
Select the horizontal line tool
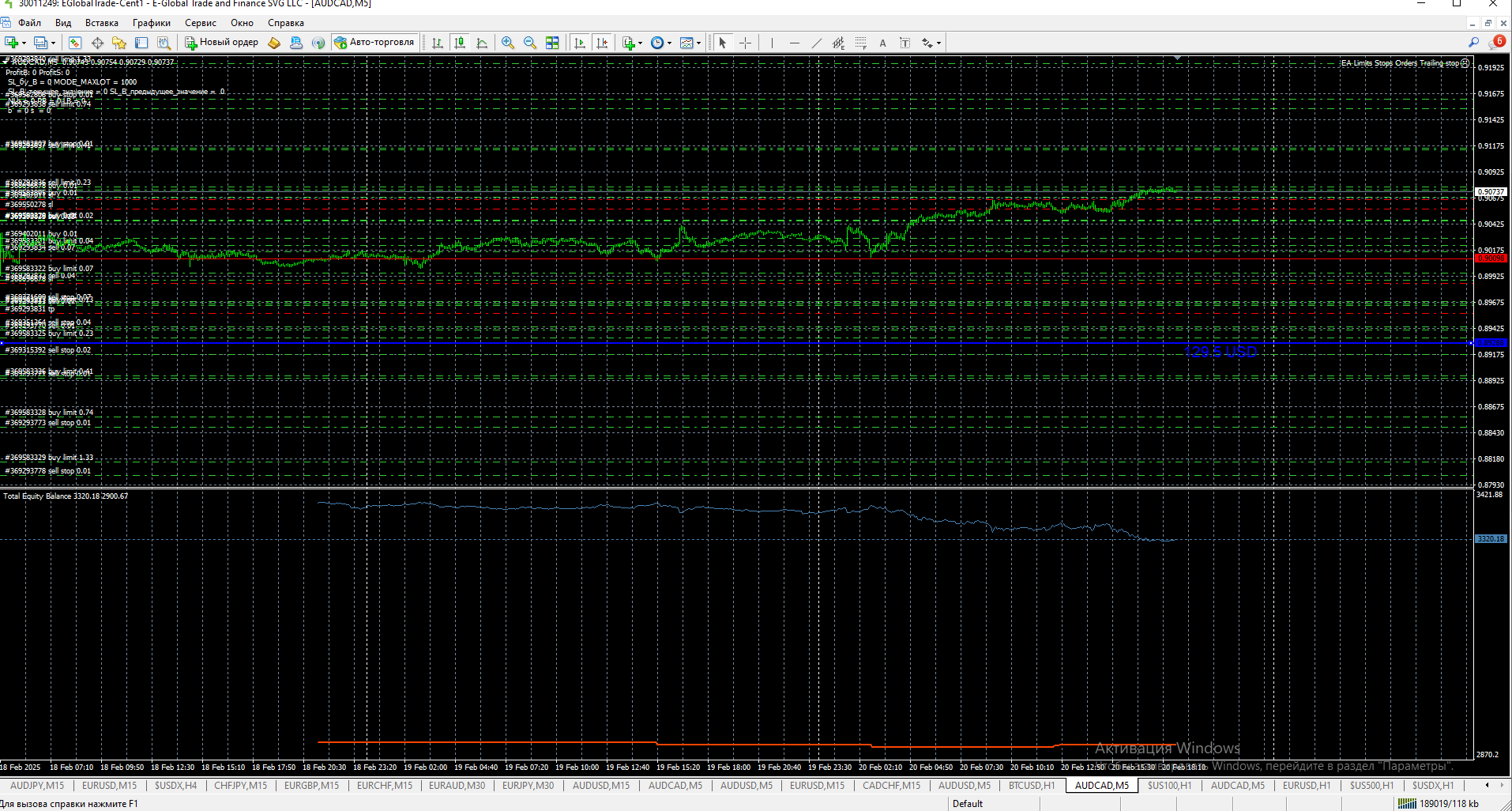coord(794,43)
